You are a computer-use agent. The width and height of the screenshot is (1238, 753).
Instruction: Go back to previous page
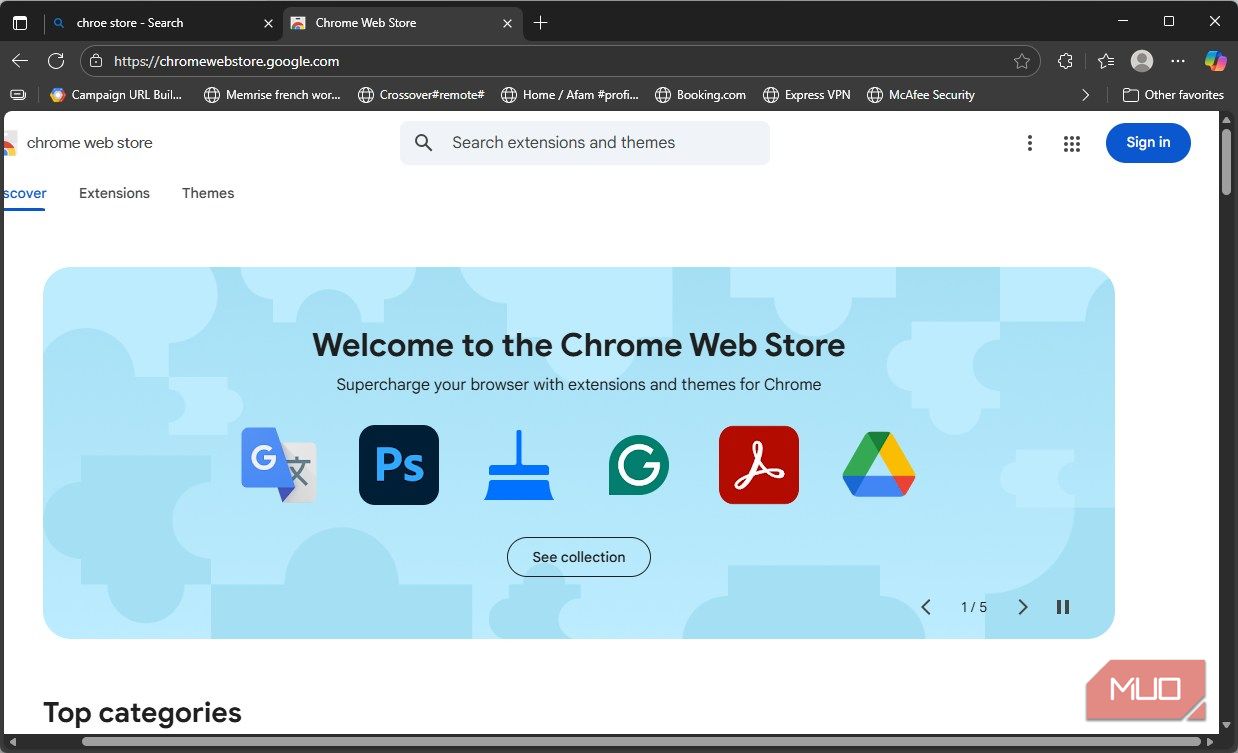(x=20, y=61)
